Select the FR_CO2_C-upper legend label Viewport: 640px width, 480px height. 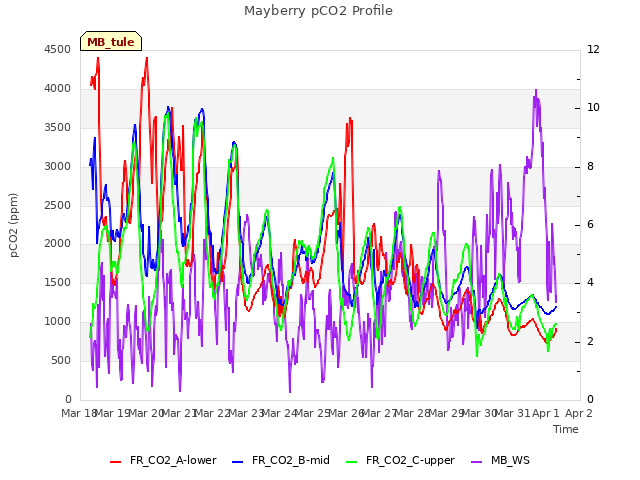click(410, 460)
